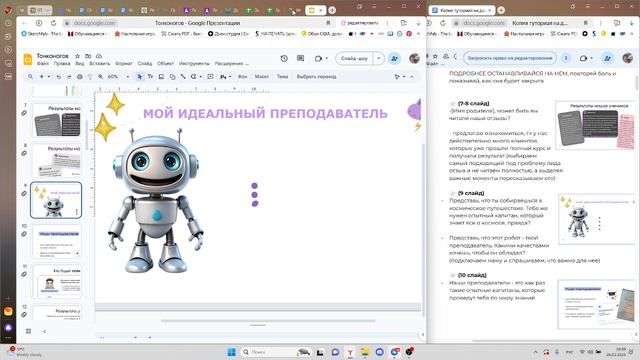Open new tab plus in left browser
The width and height of the screenshot is (640, 360).
[332, 10]
